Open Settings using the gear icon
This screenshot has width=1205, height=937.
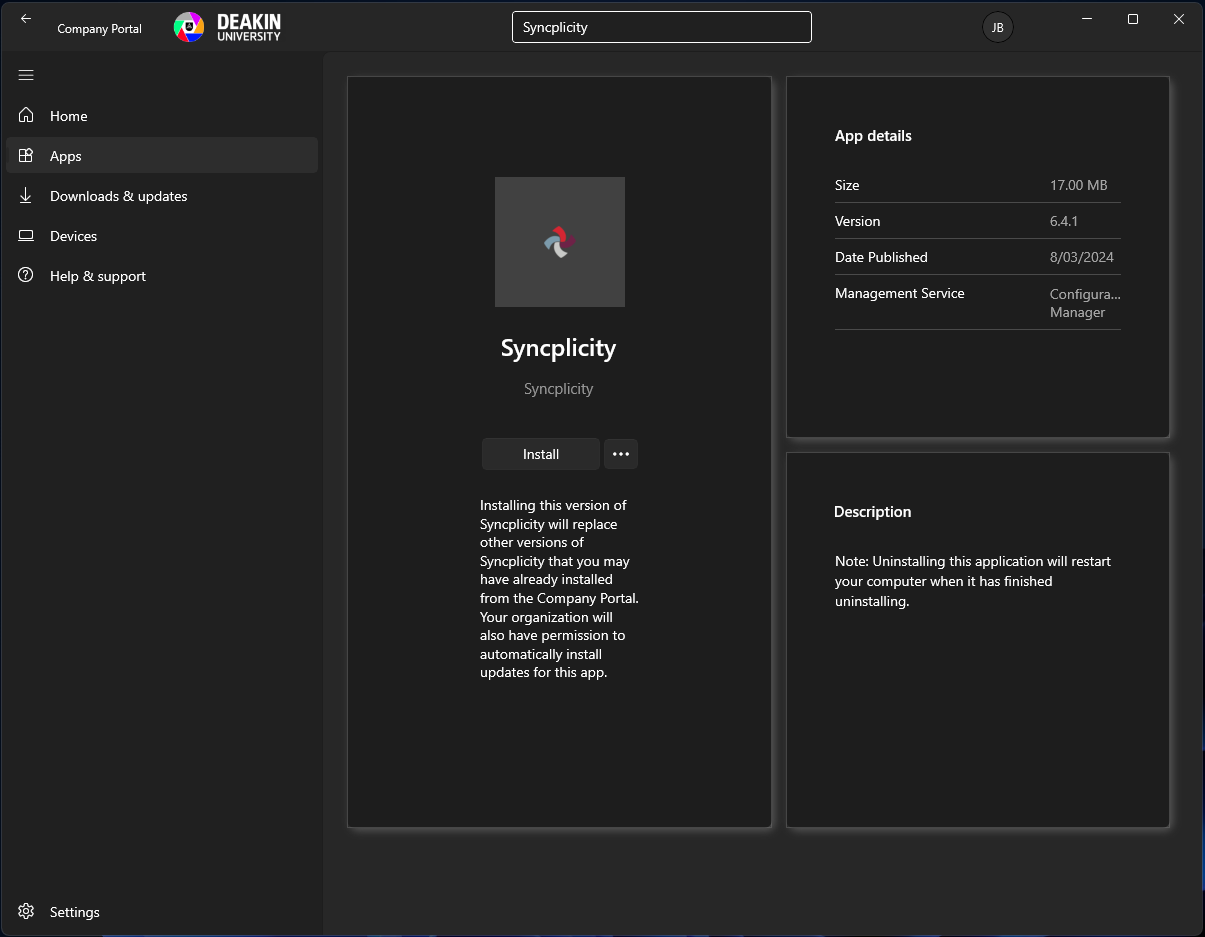click(x=26, y=912)
